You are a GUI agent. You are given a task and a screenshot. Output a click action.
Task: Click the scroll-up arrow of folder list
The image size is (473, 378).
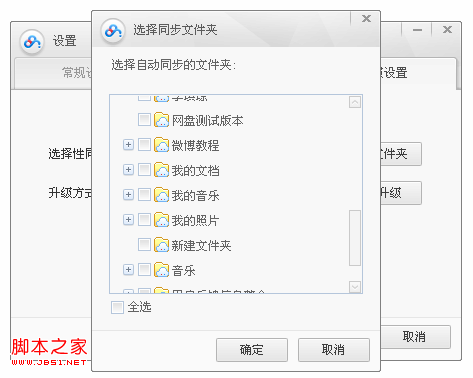click(x=355, y=102)
